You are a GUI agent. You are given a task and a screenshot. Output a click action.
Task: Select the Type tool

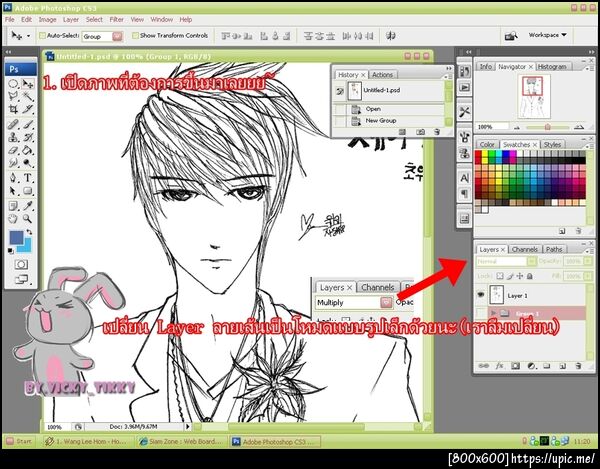pyautogui.click(x=28, y=178)
